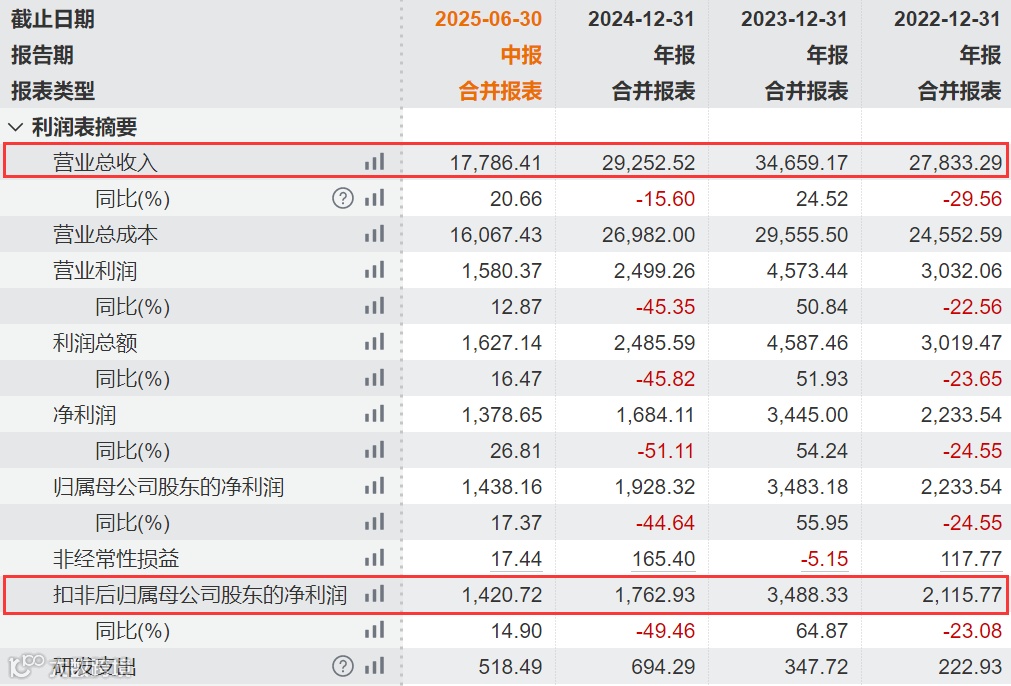Click the 报表类型 header label
This screenshot has width=1011, height=686.
52,91
